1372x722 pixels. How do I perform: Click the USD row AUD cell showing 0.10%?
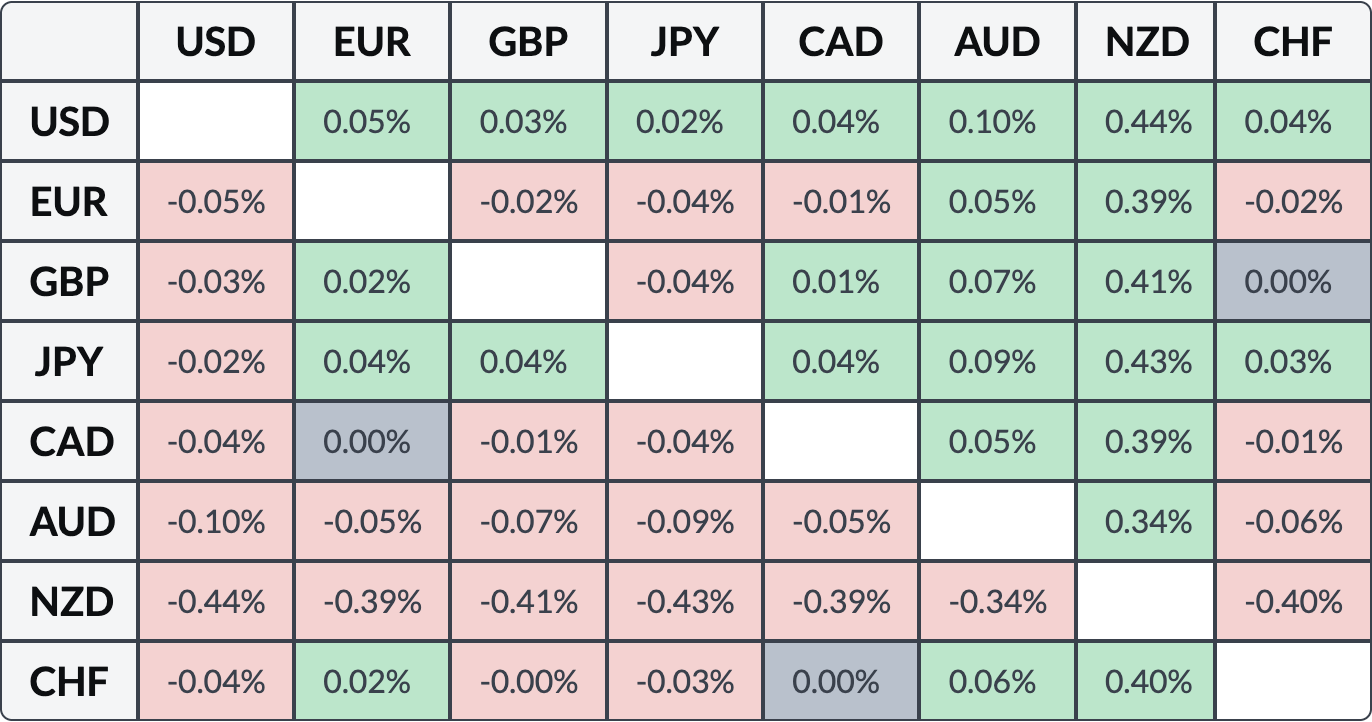[997, 122]
